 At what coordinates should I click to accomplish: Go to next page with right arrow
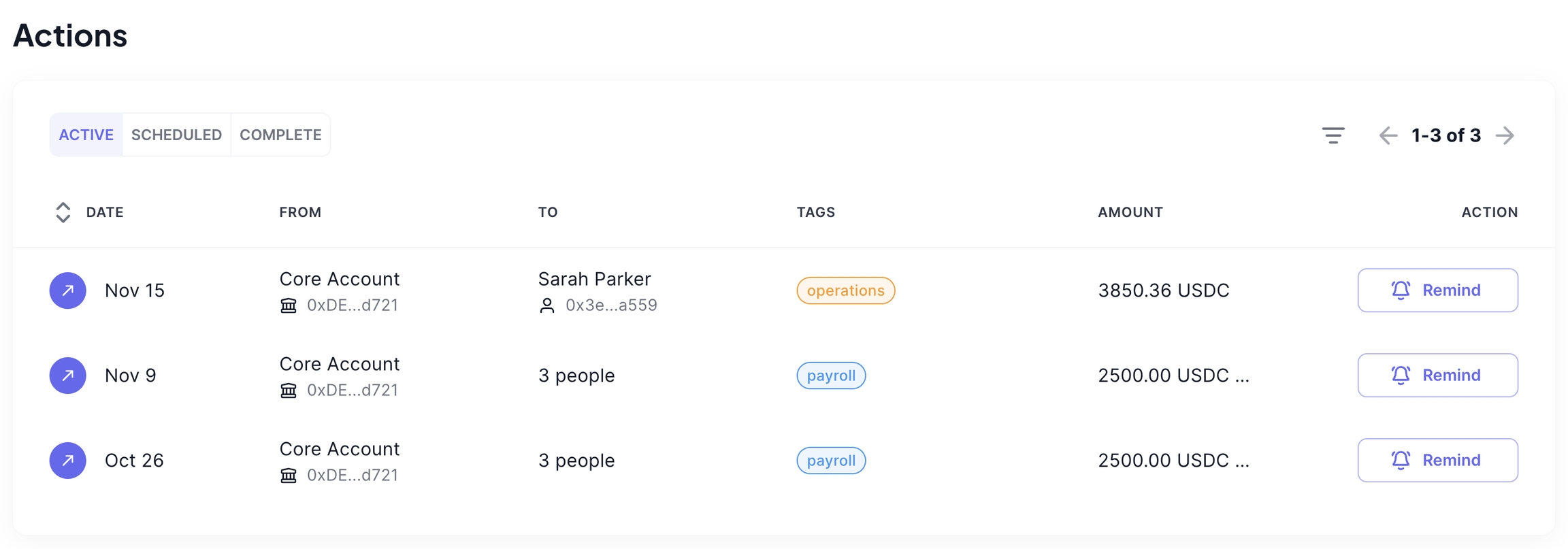coord(1505,135)
